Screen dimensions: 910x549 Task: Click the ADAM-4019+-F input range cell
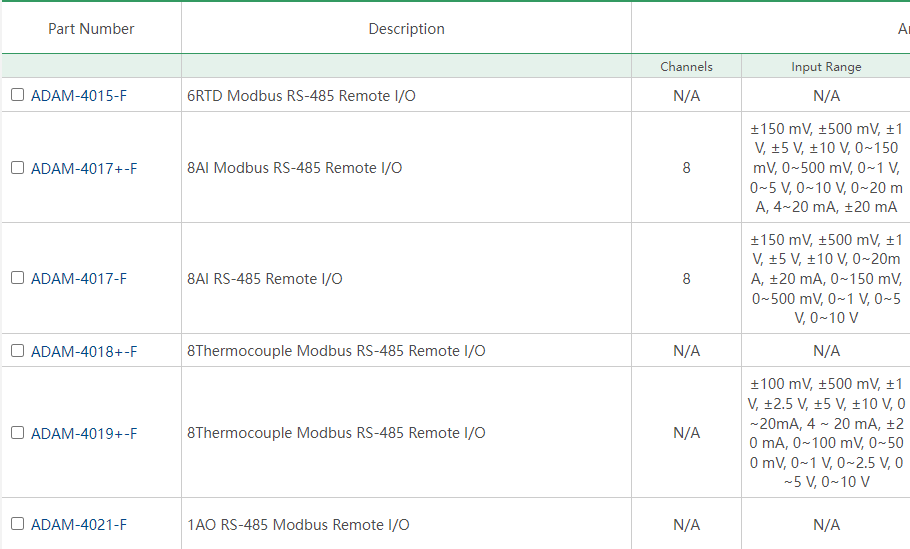[826, 432]
